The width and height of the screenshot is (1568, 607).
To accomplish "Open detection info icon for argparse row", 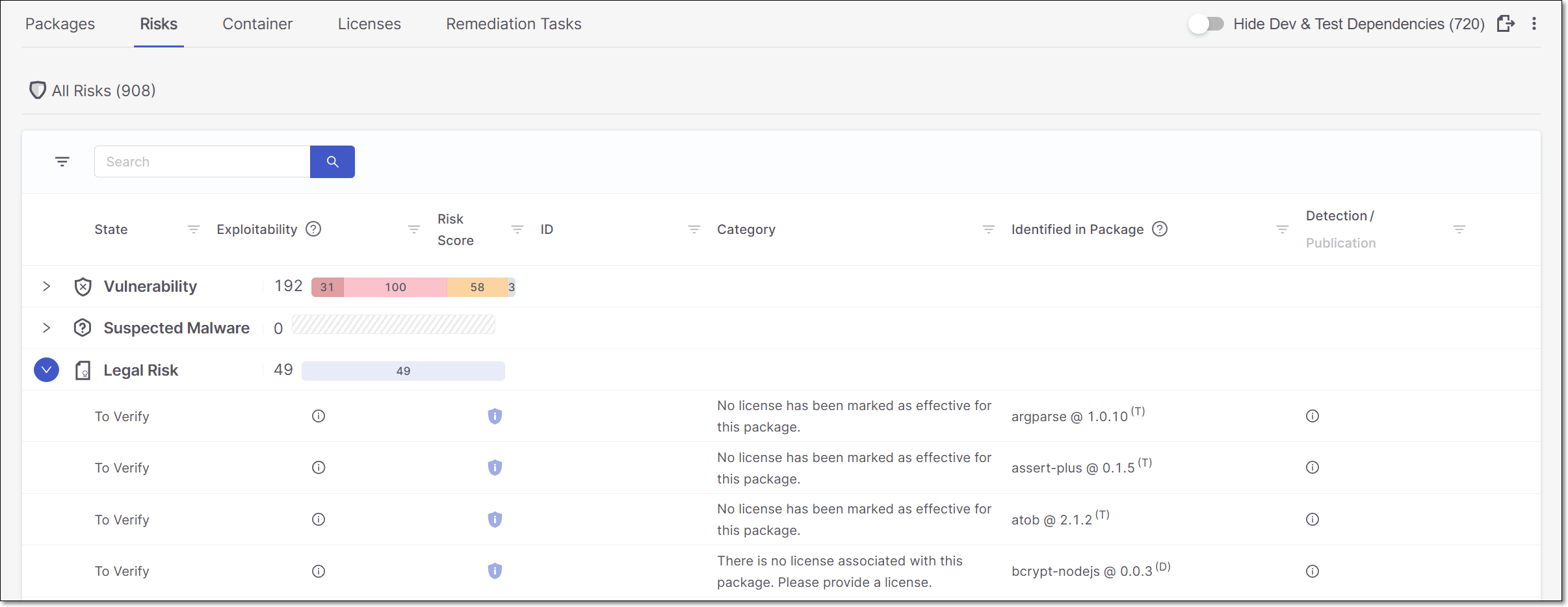I will pos(1313,416).
